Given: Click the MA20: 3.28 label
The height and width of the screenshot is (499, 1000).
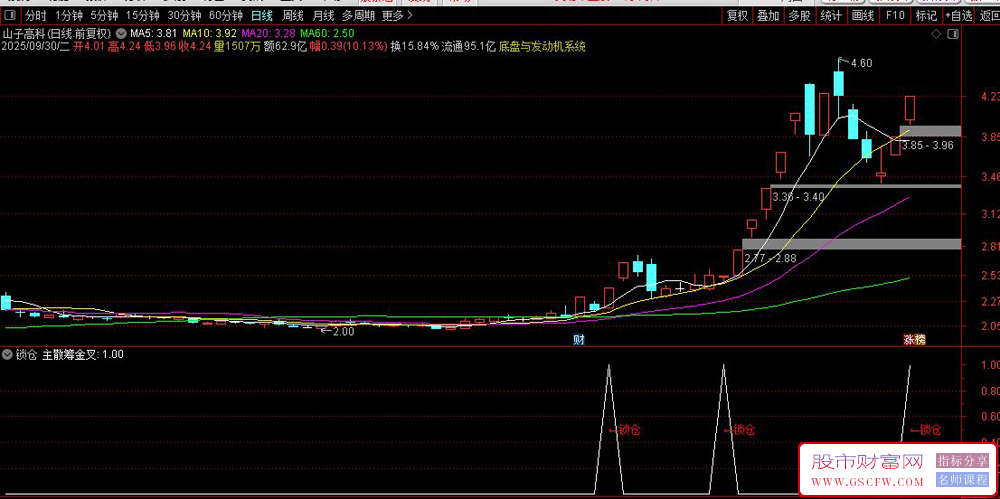Looking at the screenshot, I should click(269, 33).
